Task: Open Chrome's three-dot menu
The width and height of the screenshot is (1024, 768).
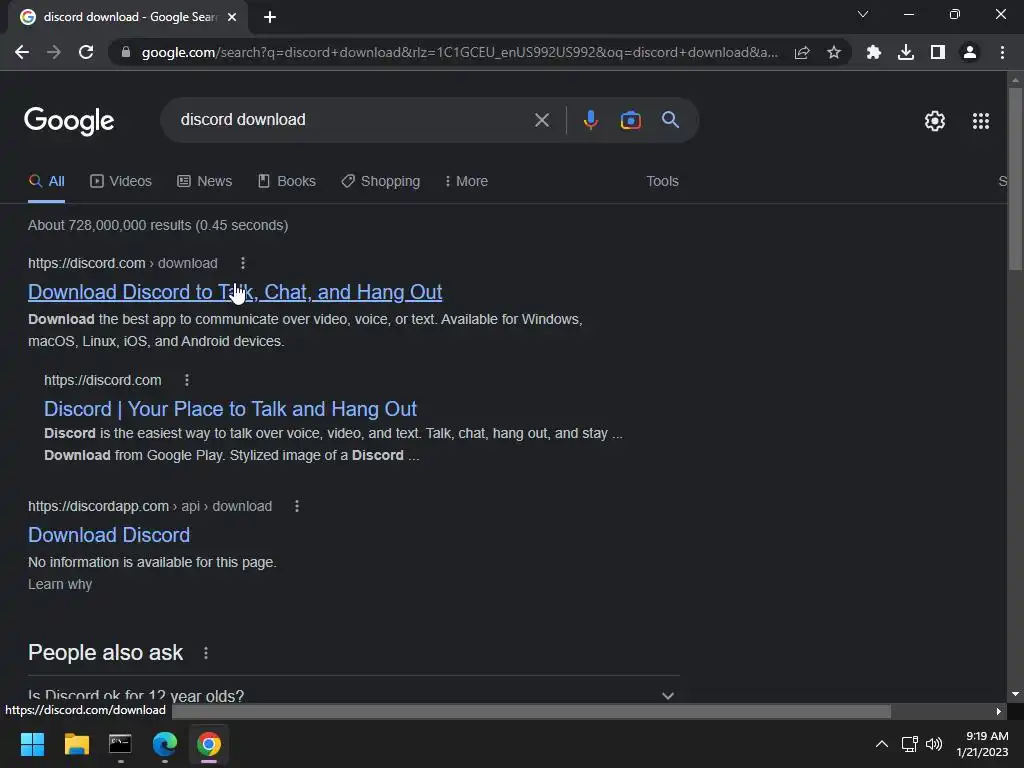Action: 1002,52
